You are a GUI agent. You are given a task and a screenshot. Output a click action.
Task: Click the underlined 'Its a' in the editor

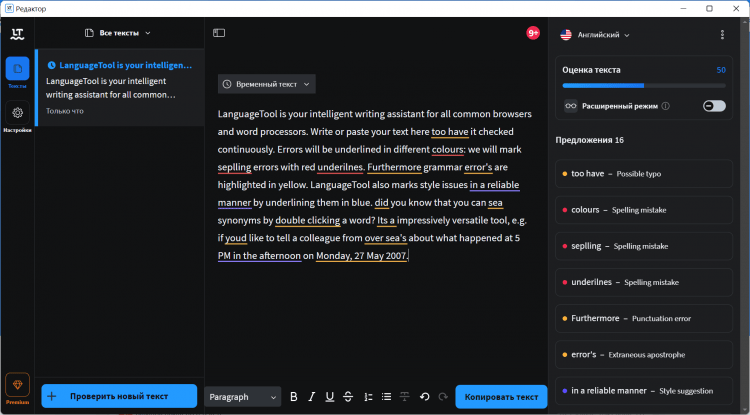(x=386, y=220)
